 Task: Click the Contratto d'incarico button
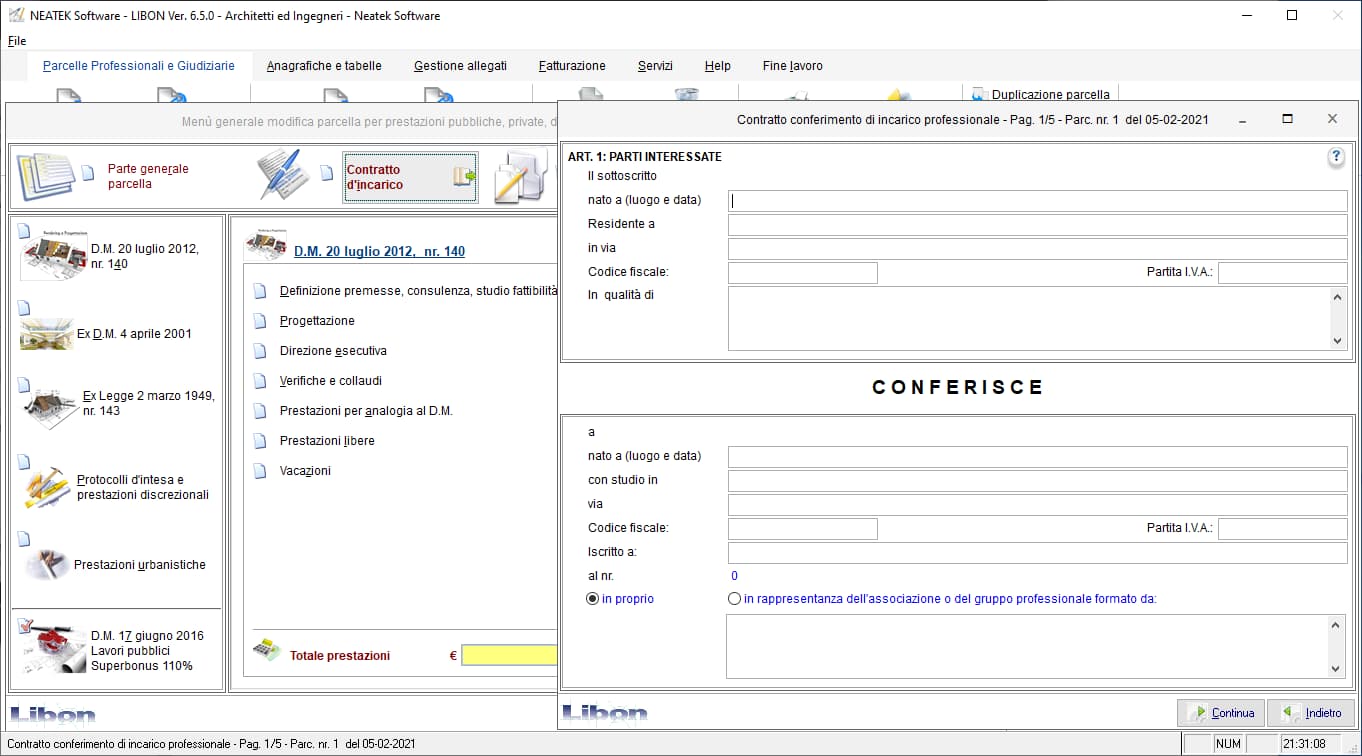coord(410,177)
